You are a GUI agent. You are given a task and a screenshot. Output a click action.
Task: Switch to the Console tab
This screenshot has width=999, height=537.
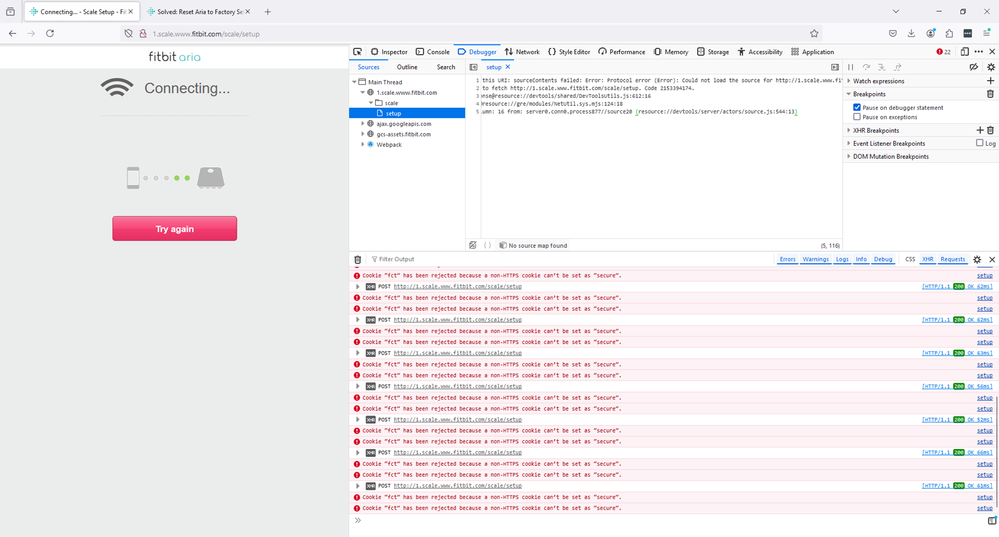coord(433,52)
